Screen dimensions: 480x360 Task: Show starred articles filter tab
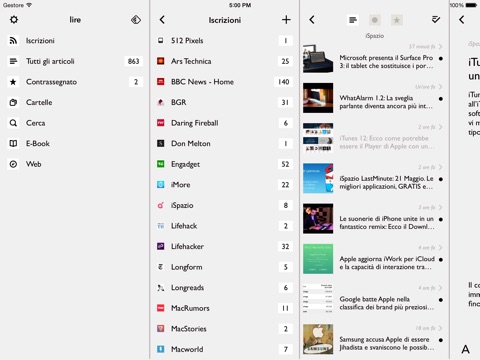397,20
